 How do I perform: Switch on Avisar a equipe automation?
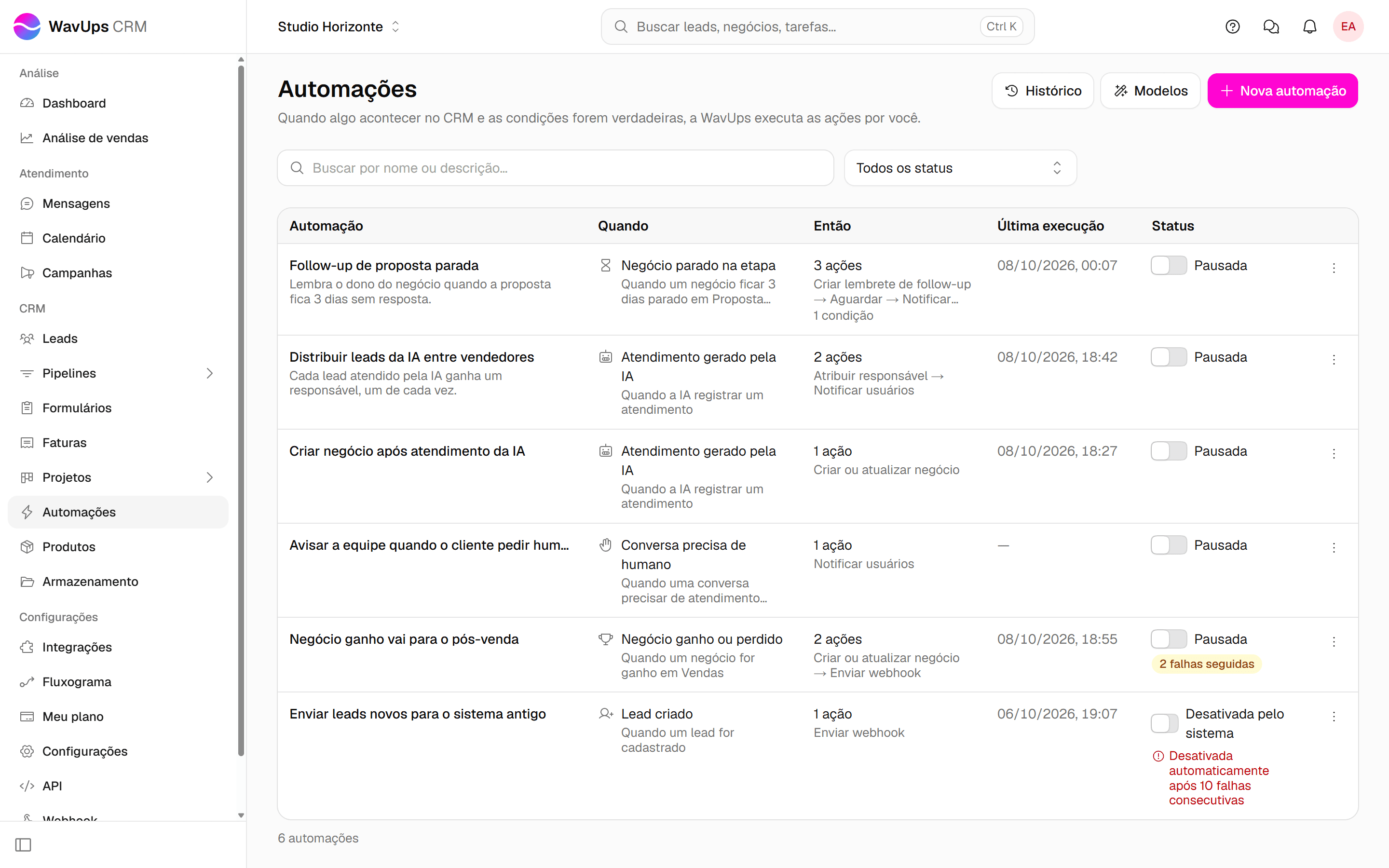click(x=1169, y=545)
